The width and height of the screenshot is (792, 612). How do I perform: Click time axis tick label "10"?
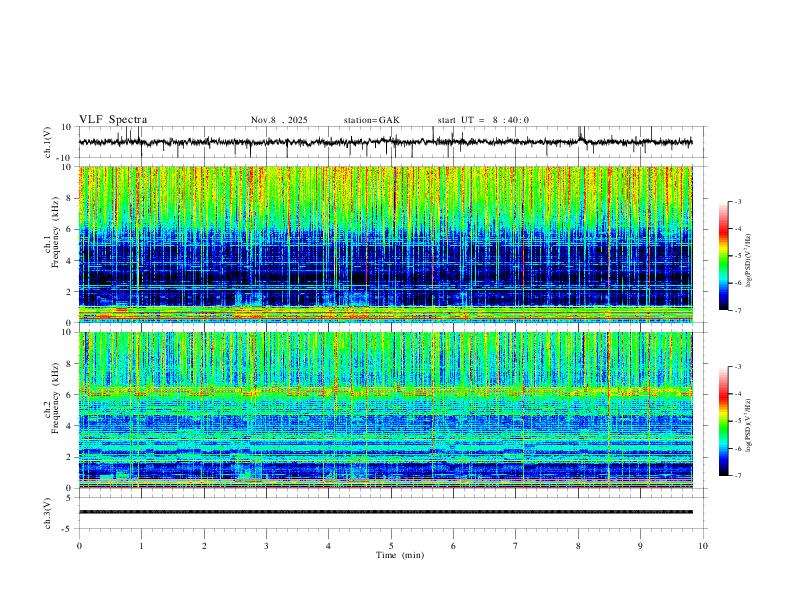click(703, 546)
